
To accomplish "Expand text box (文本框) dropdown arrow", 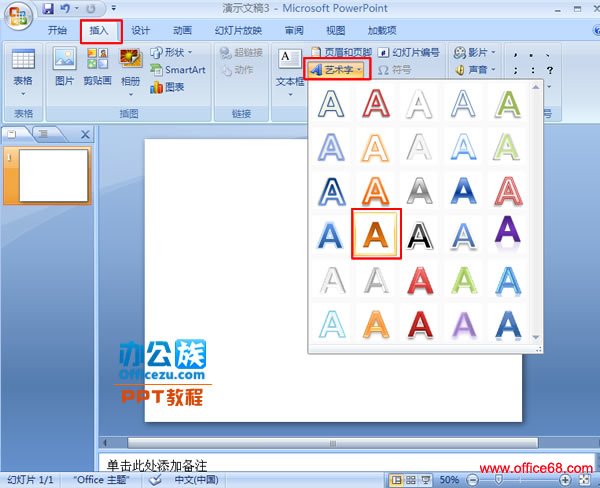I will (x=290, y=94).
